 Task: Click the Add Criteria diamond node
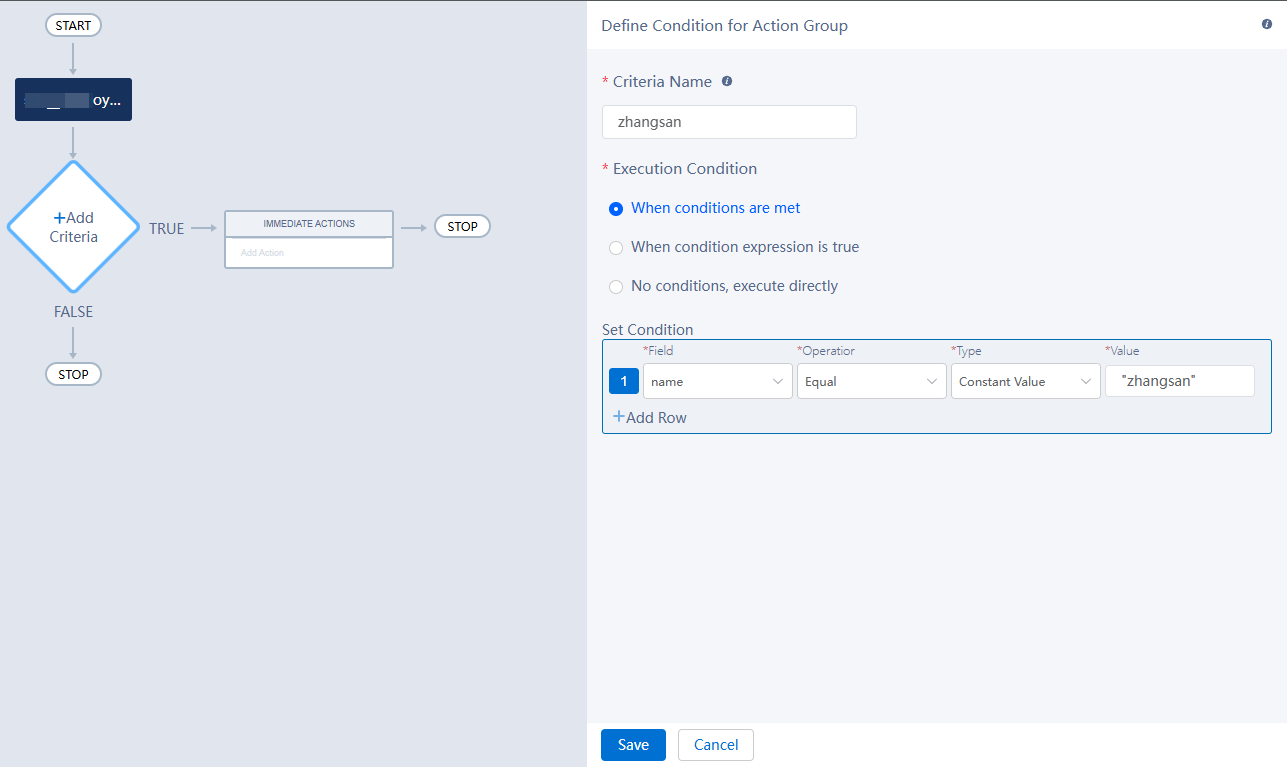tap(73, 227)
